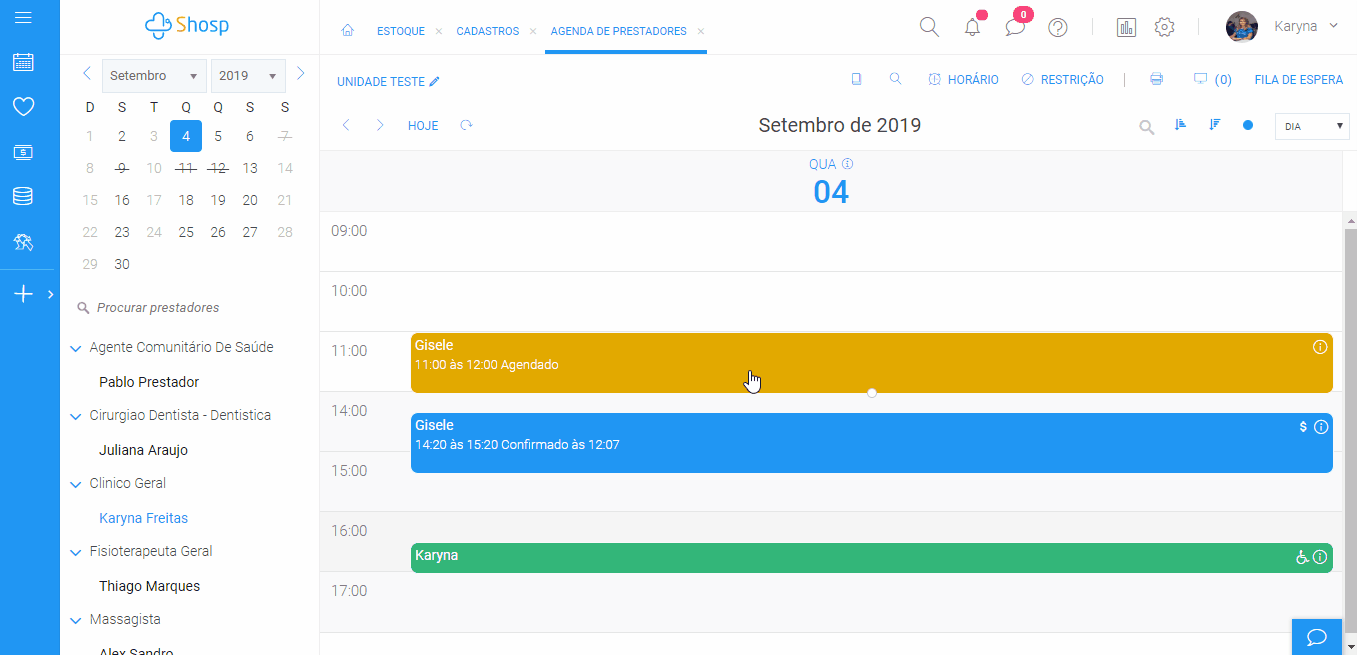Screen dimensions: 1357x655
Task: Open info icon on Karyna appointment
Action: [1320, 557]
